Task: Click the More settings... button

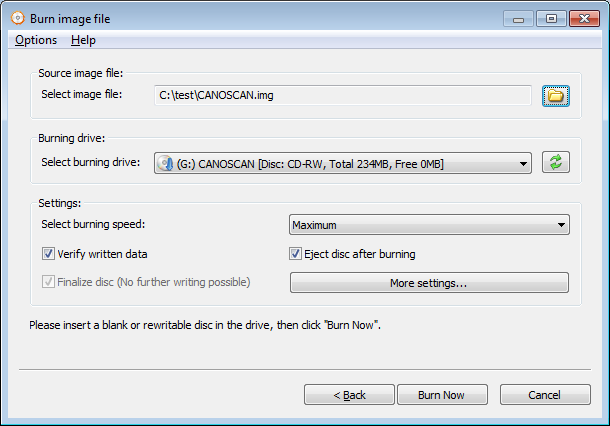Action: click(429, 282)
